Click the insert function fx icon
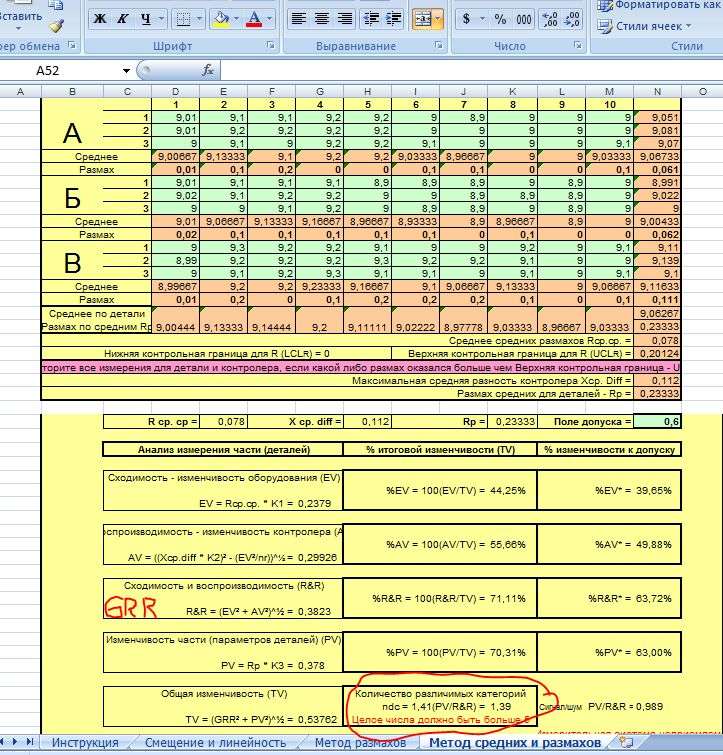Image resolution: width=723 pixels, height=755 pixels. point(208,70)
